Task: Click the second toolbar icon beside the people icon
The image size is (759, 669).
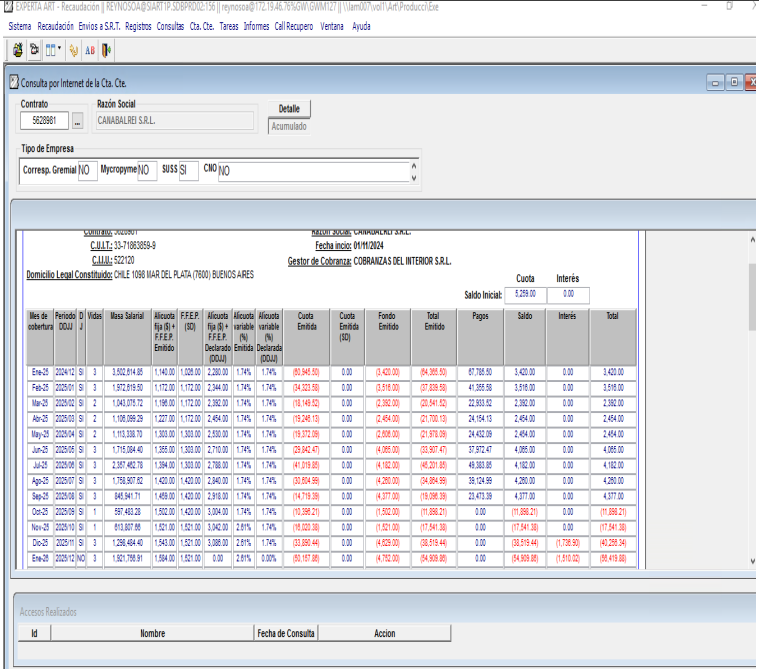Action: pos(35,48)
